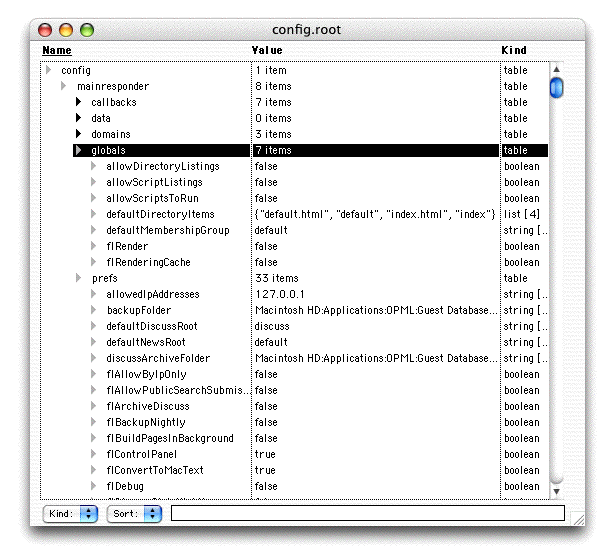Collapse the globals table triangle

[79, 150]
